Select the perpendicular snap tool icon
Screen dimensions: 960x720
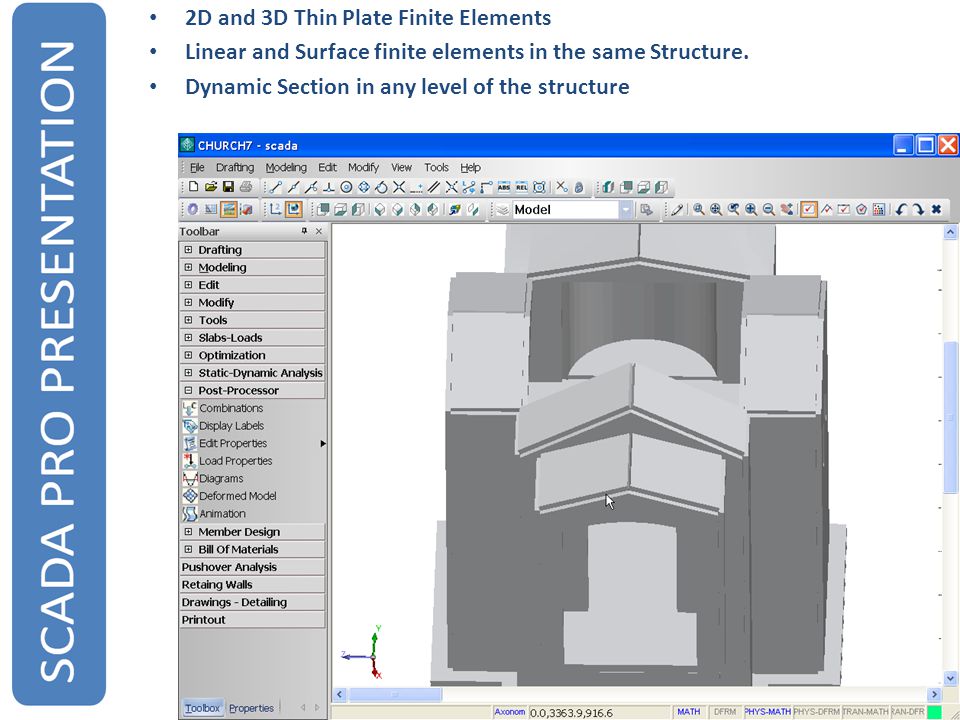click(x=329, y=187)
